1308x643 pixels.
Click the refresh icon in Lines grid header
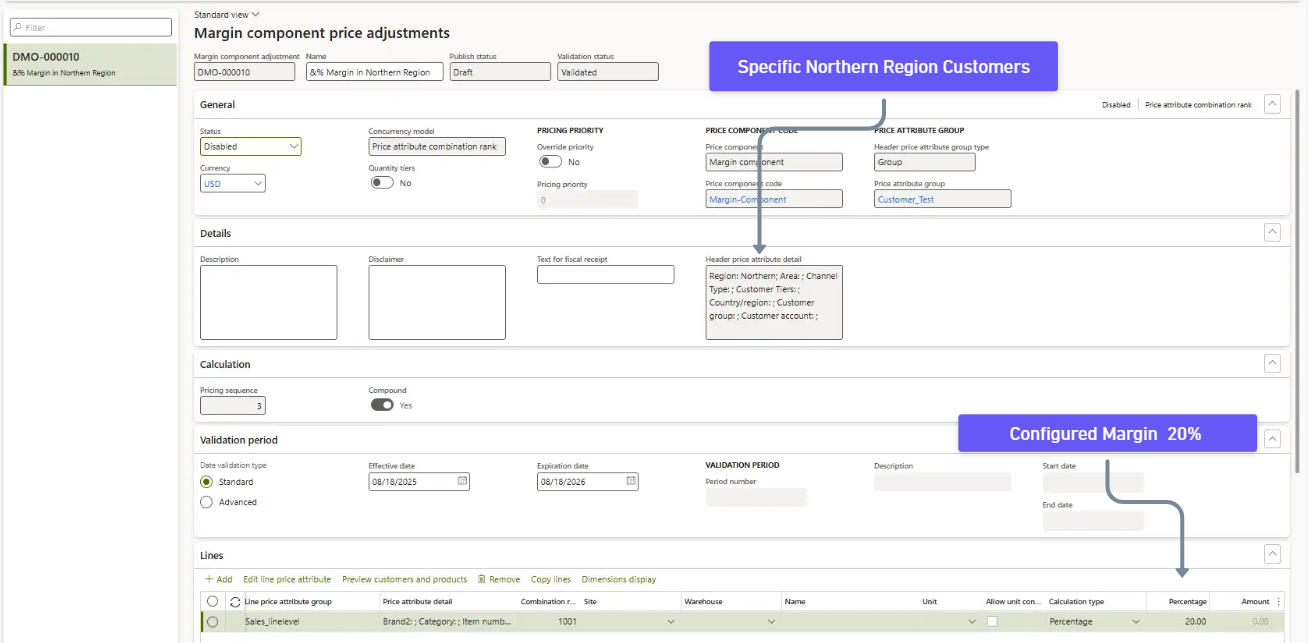click(235, 602)
